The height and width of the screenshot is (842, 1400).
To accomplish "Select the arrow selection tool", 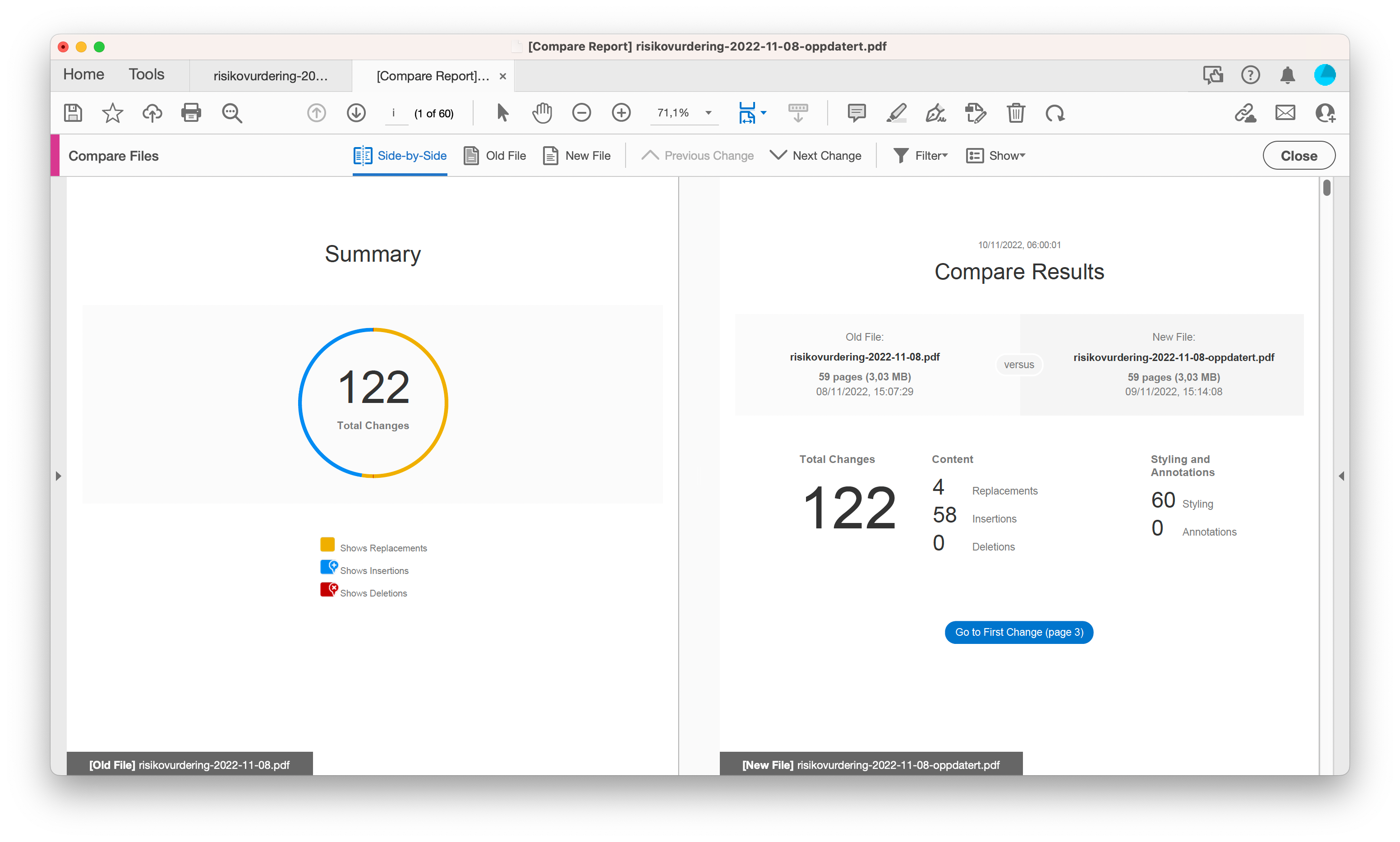I will [502, 113].
